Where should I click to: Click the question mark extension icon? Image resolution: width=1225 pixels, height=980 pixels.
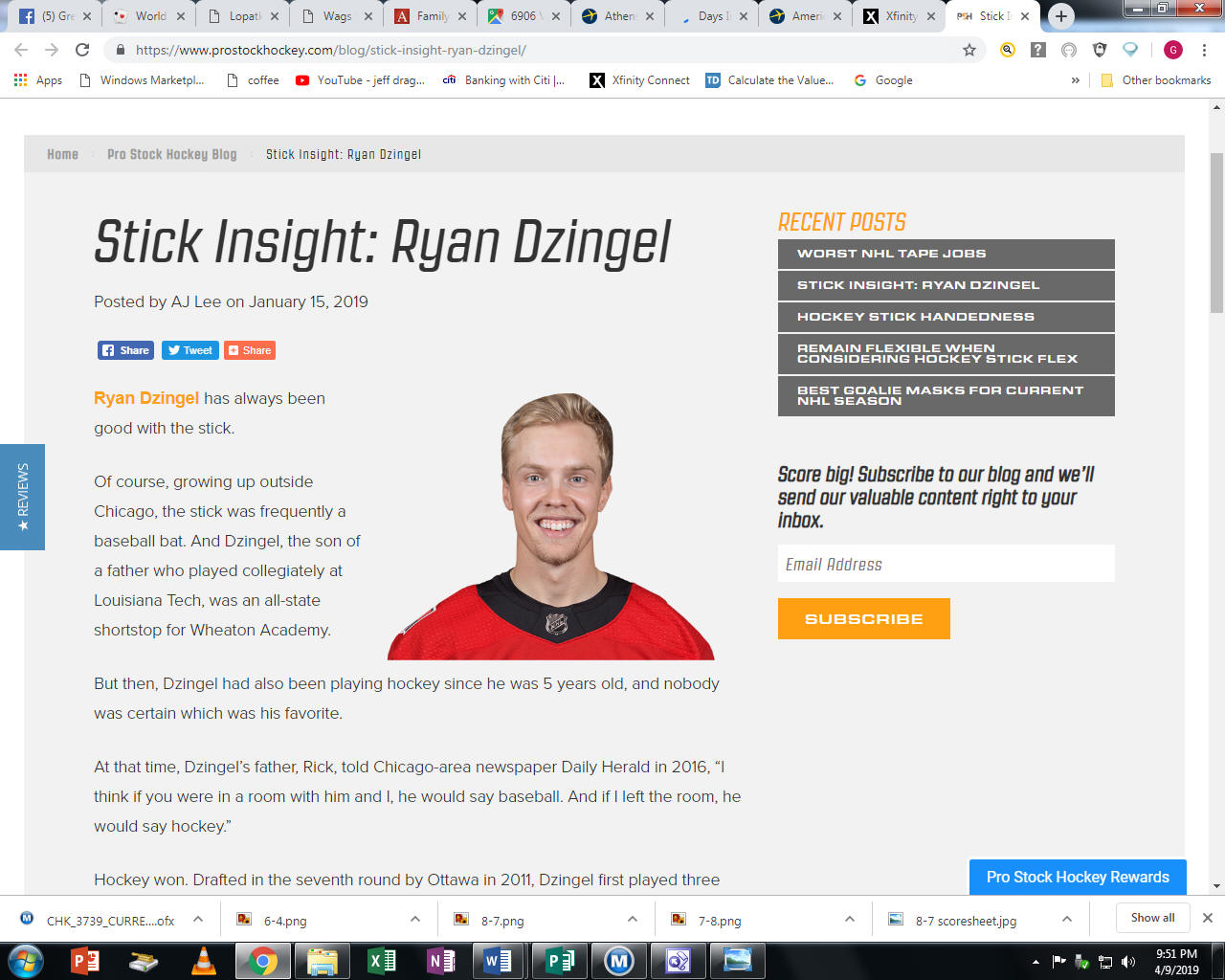pos(1038,50)
